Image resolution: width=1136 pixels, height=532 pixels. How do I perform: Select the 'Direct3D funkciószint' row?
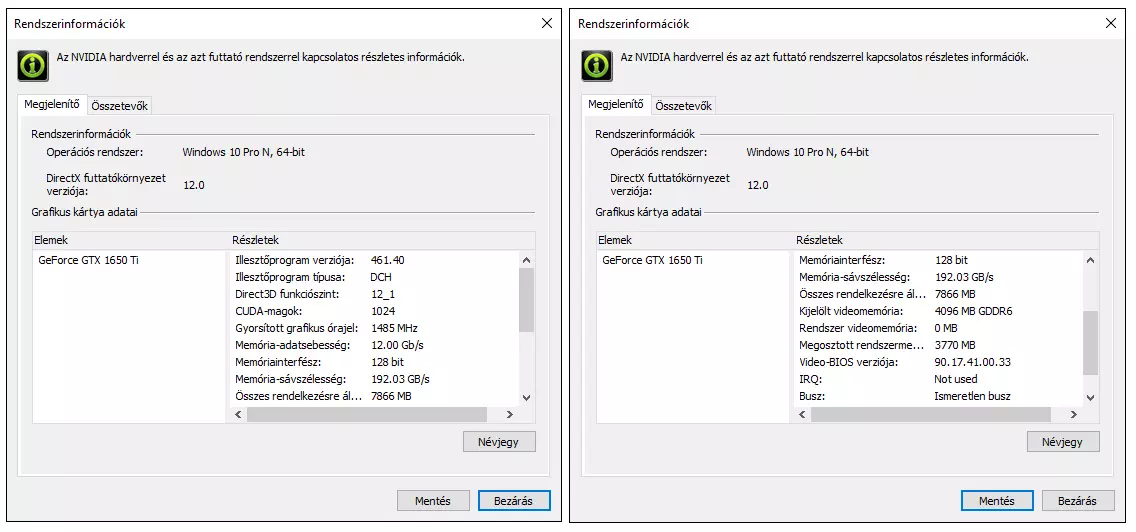pyautogui.click(x=375, y=294)
